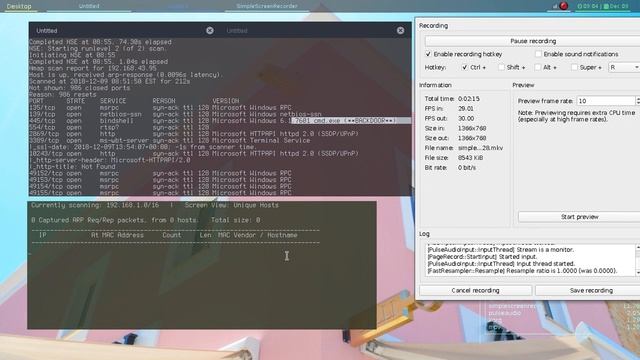Click the 445/tcp bindshell row in the terminal
The image size is (640, 360).
click(x=220, y=120)
